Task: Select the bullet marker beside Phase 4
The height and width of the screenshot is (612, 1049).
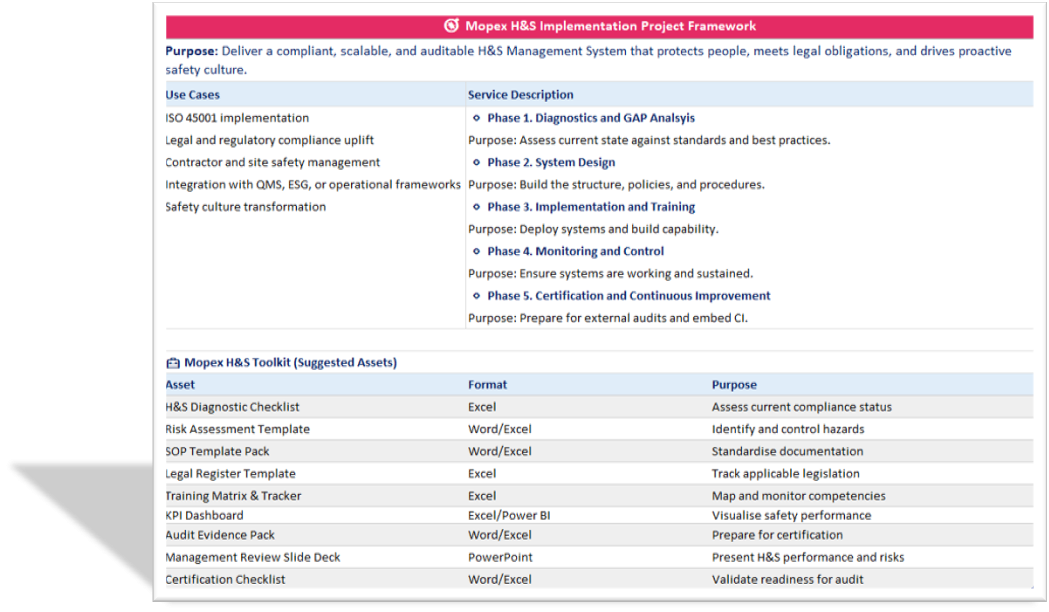Action: coord(477,251)
